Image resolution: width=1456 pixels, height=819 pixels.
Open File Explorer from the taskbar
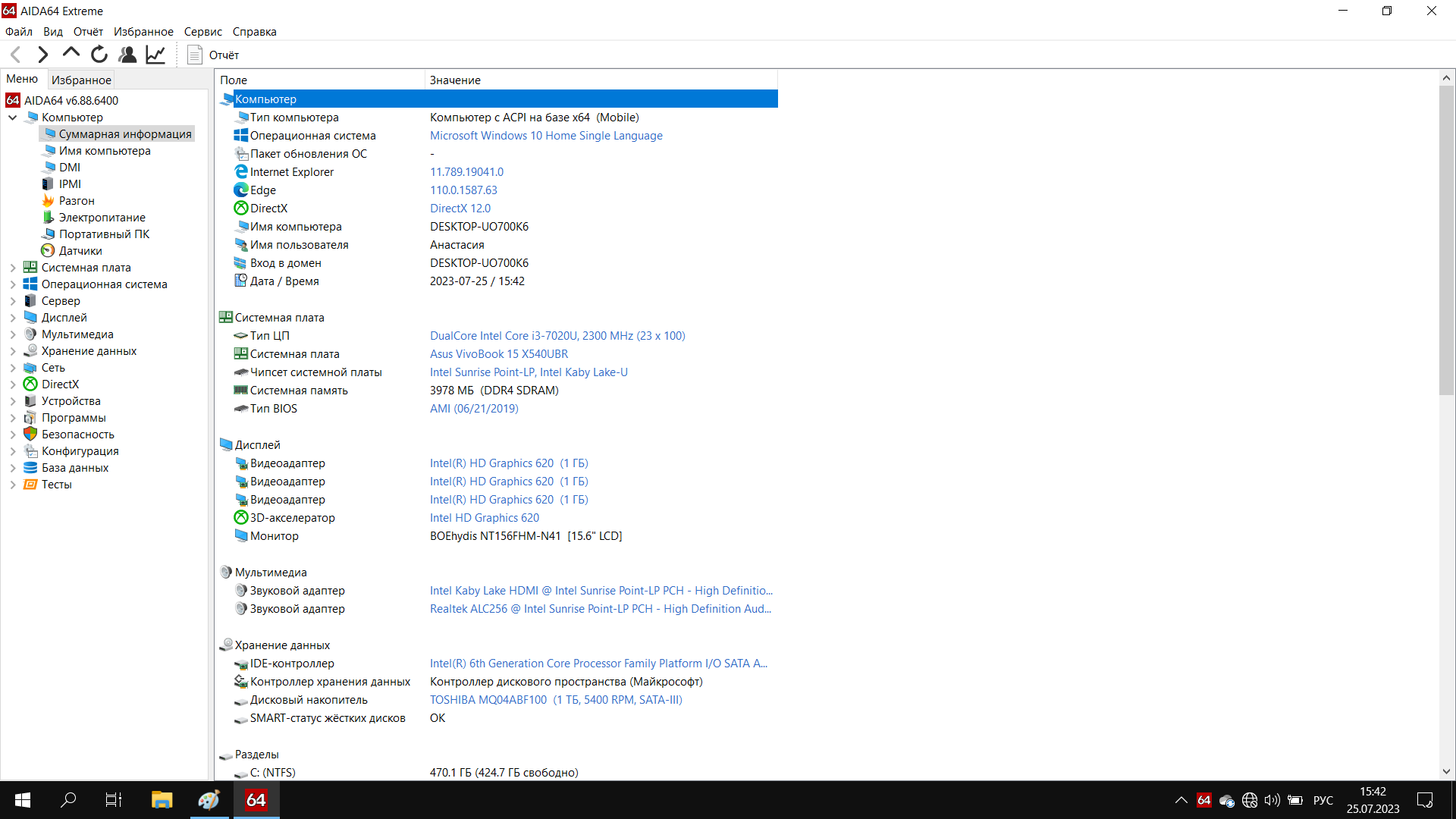pyautogui.click(x=162, y=800)
